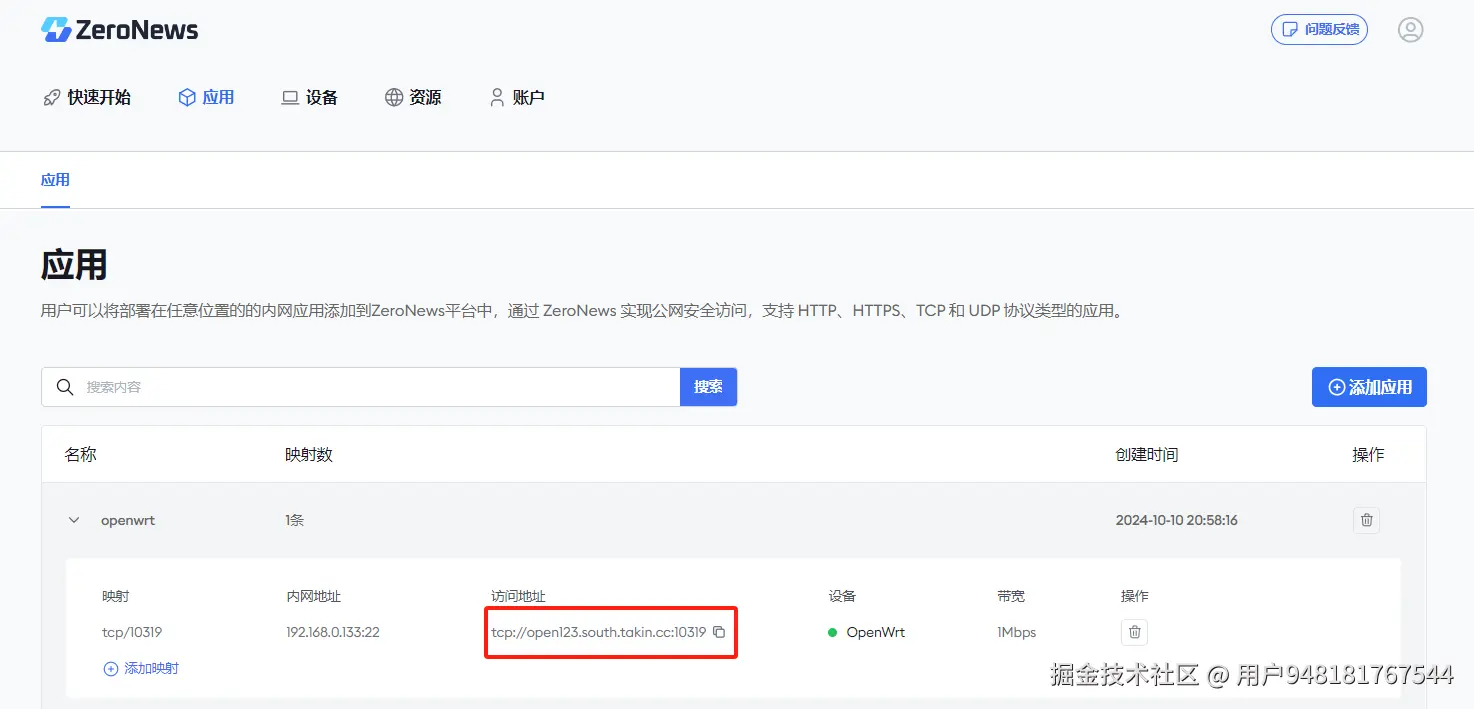The image size is (1474, 709).
Task: Delete the openwrt application via trash icon
Action: pyautogui.click(x=1366, y=520)
